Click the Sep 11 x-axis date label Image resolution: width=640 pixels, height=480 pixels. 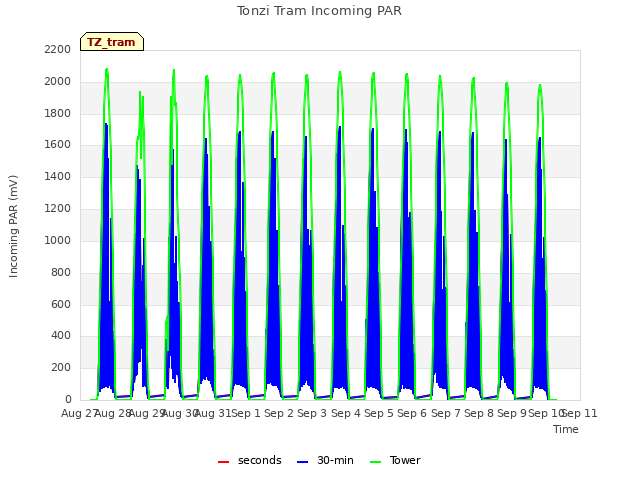pyautogui.click(x=580, y=413)
